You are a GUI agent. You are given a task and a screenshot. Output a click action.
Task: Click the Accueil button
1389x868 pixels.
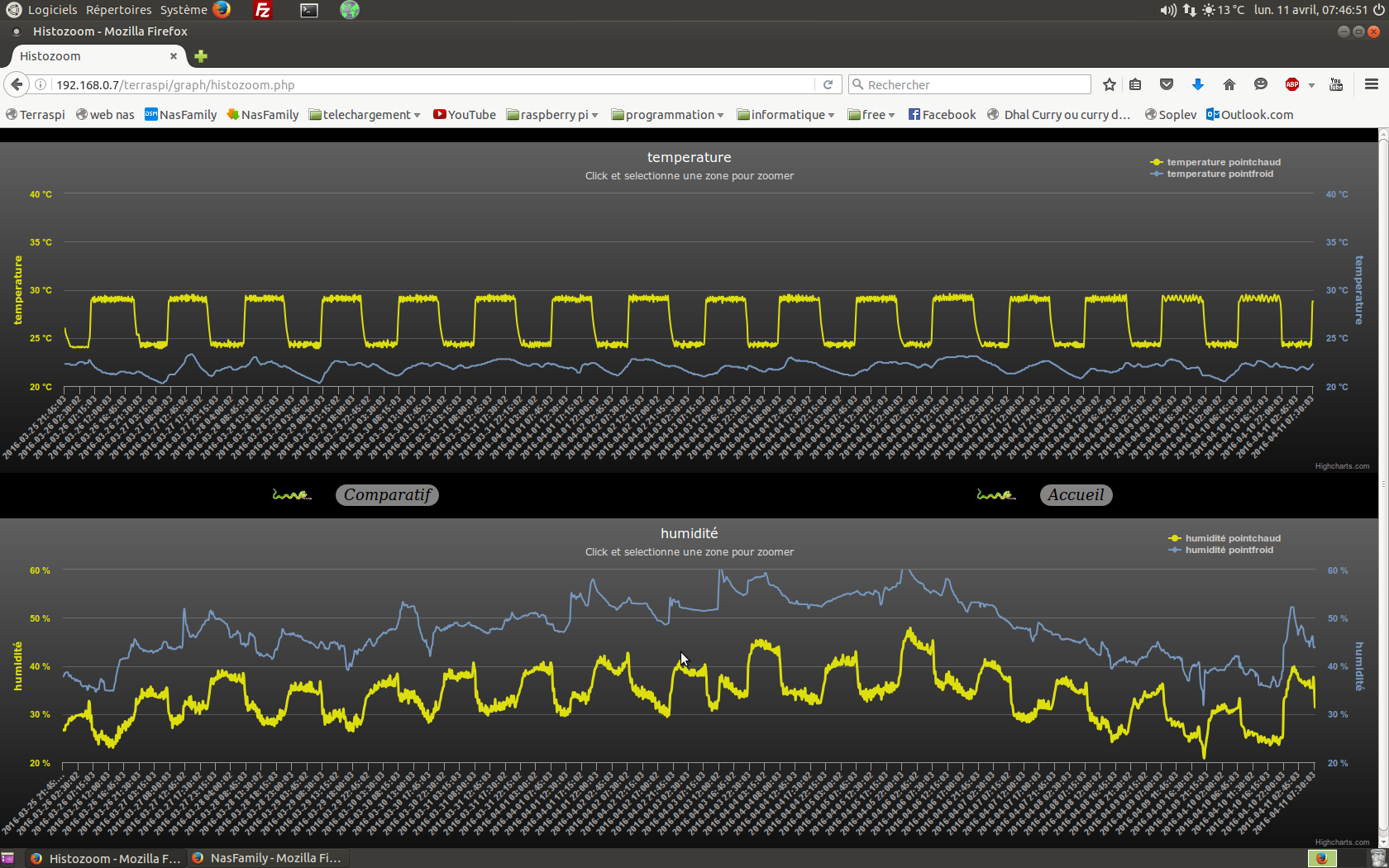pos(1076,495)
